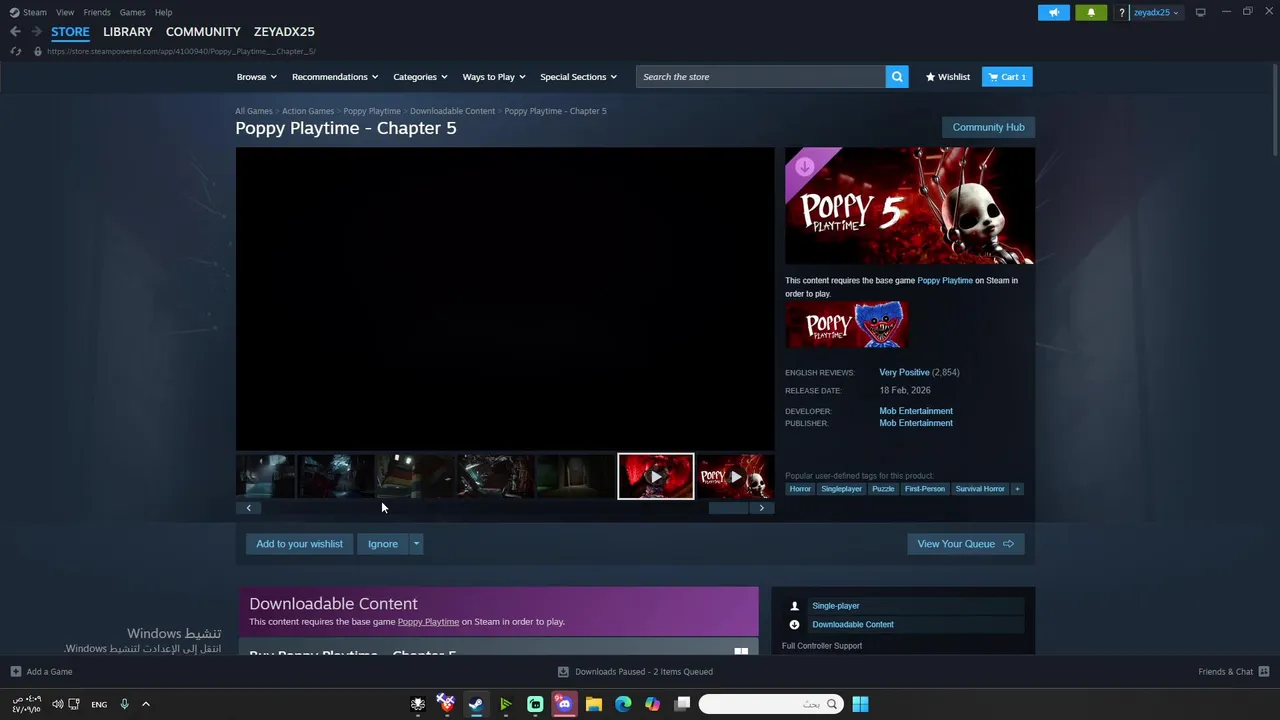The height and width of the screenshot is (720, 1280).
Task: Switch to the LIBRARY tab
Action: tap(128, 32)
